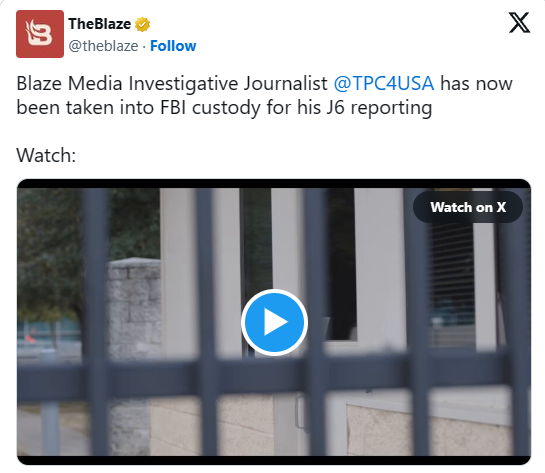The height and width of the screenshot is (473, 545).
Task: Click the red flame B logo
Action: (x=40, y=34)
